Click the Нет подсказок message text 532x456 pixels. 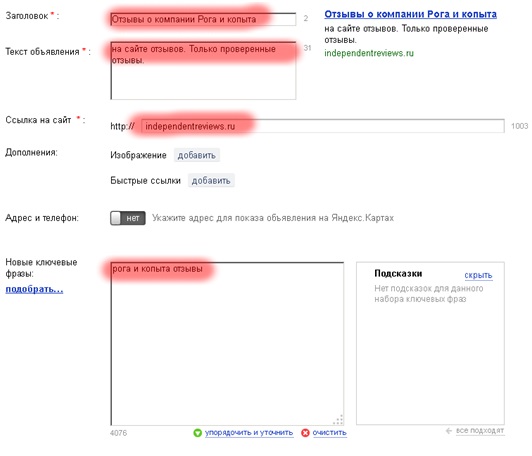click(429, 294)
